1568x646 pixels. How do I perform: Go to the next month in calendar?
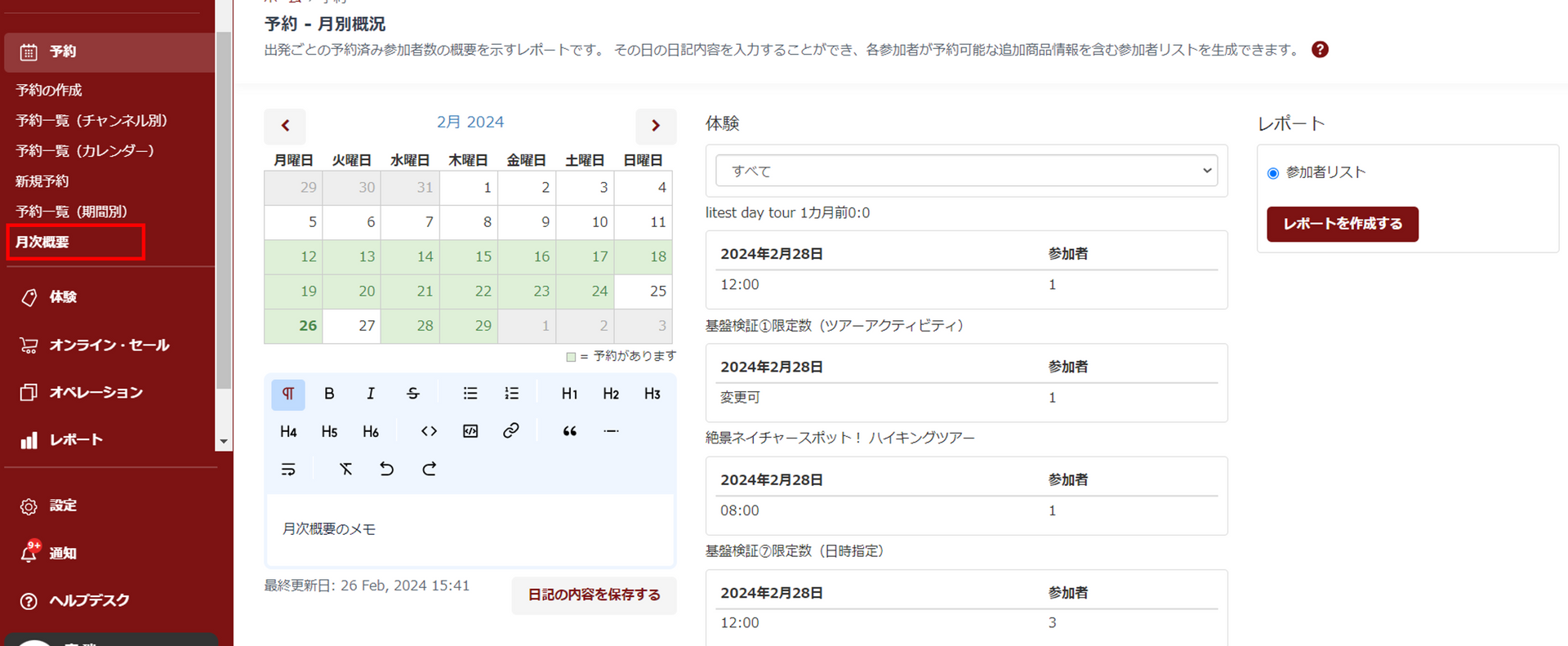tap(655, 126)
